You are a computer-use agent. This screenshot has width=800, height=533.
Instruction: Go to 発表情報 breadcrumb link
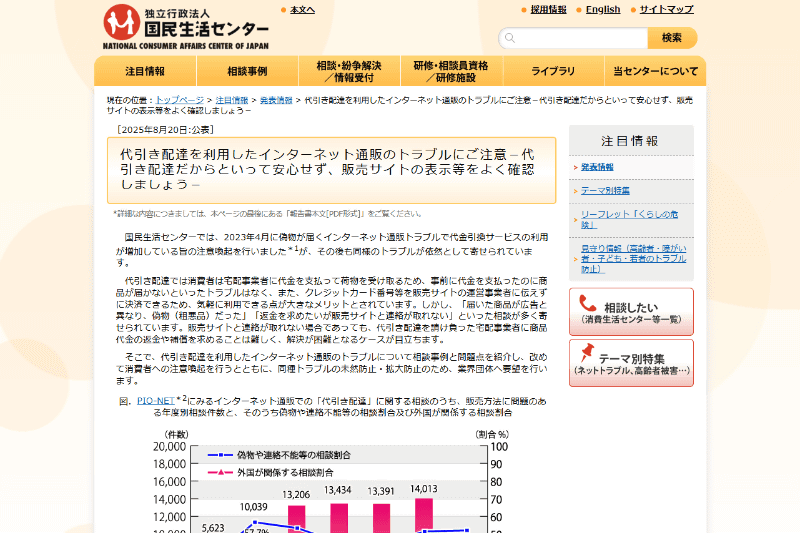pyautogui.click(x=276, y=100)
